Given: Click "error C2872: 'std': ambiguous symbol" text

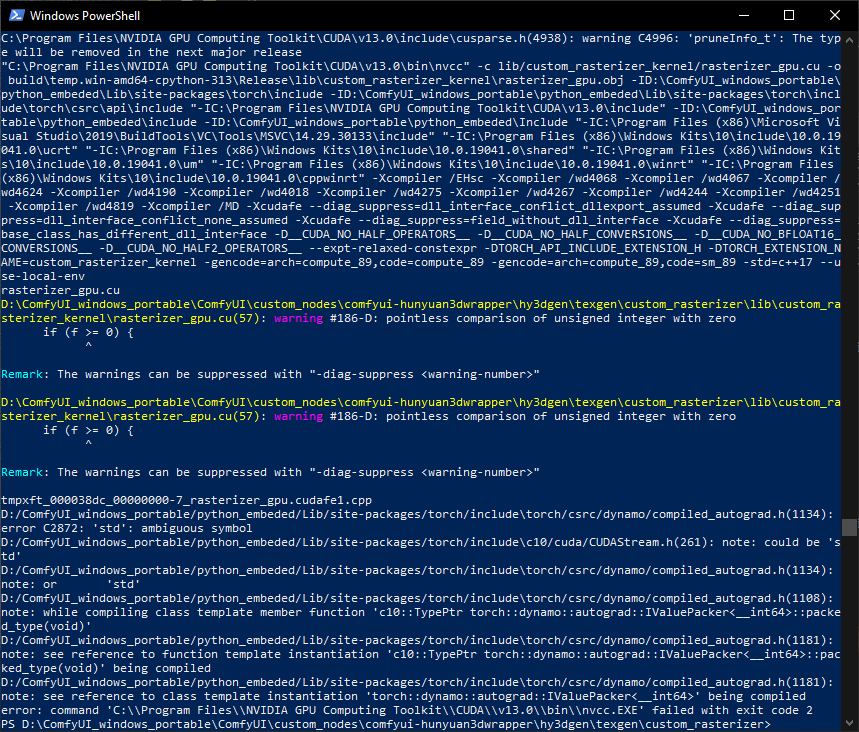Looking at the screenshot, I should 127,528.
